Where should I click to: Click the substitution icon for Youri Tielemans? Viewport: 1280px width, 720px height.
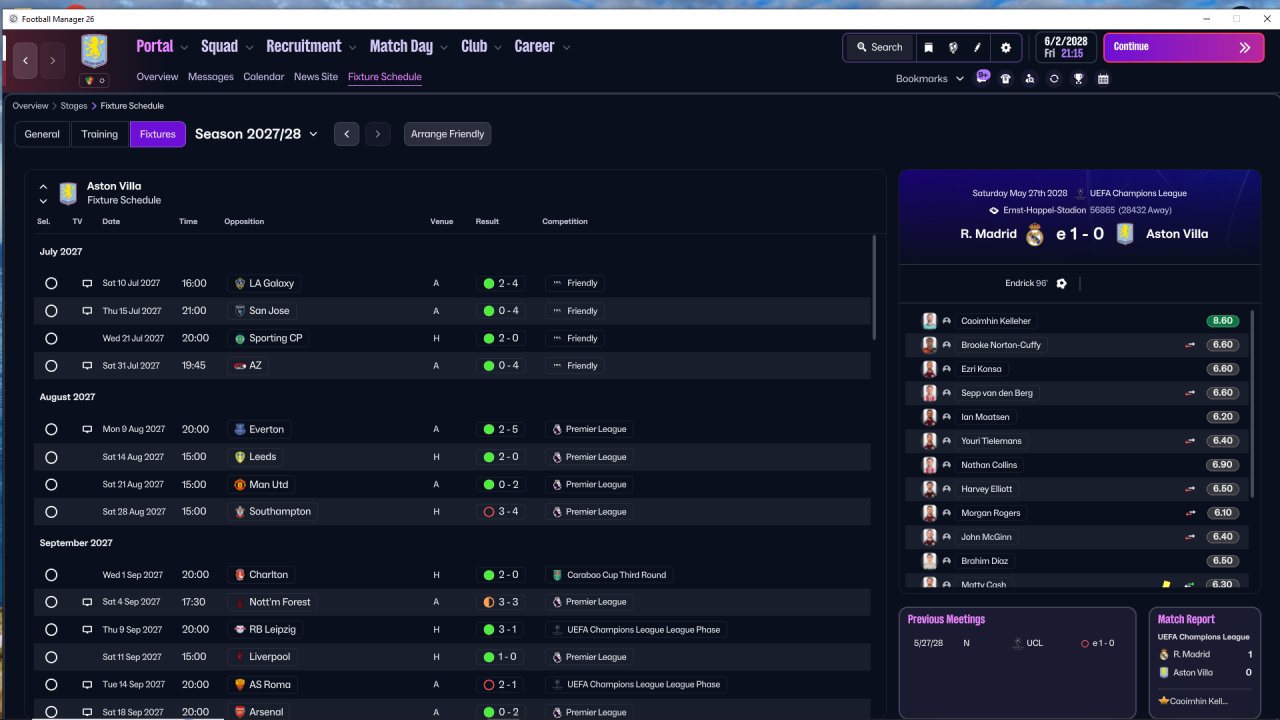[1190, 441]
